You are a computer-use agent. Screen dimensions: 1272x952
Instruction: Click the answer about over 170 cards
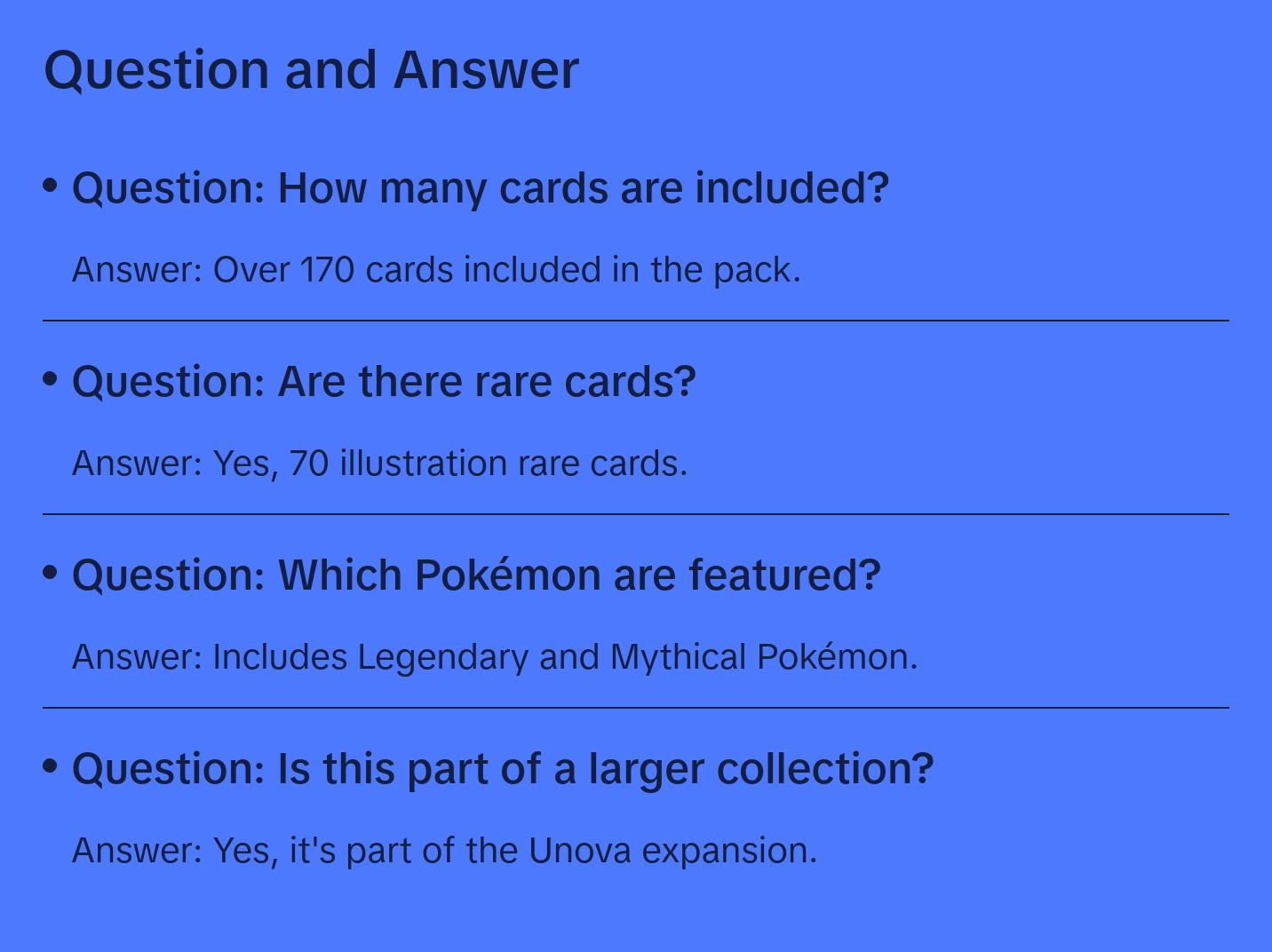(x=436, y=270)
